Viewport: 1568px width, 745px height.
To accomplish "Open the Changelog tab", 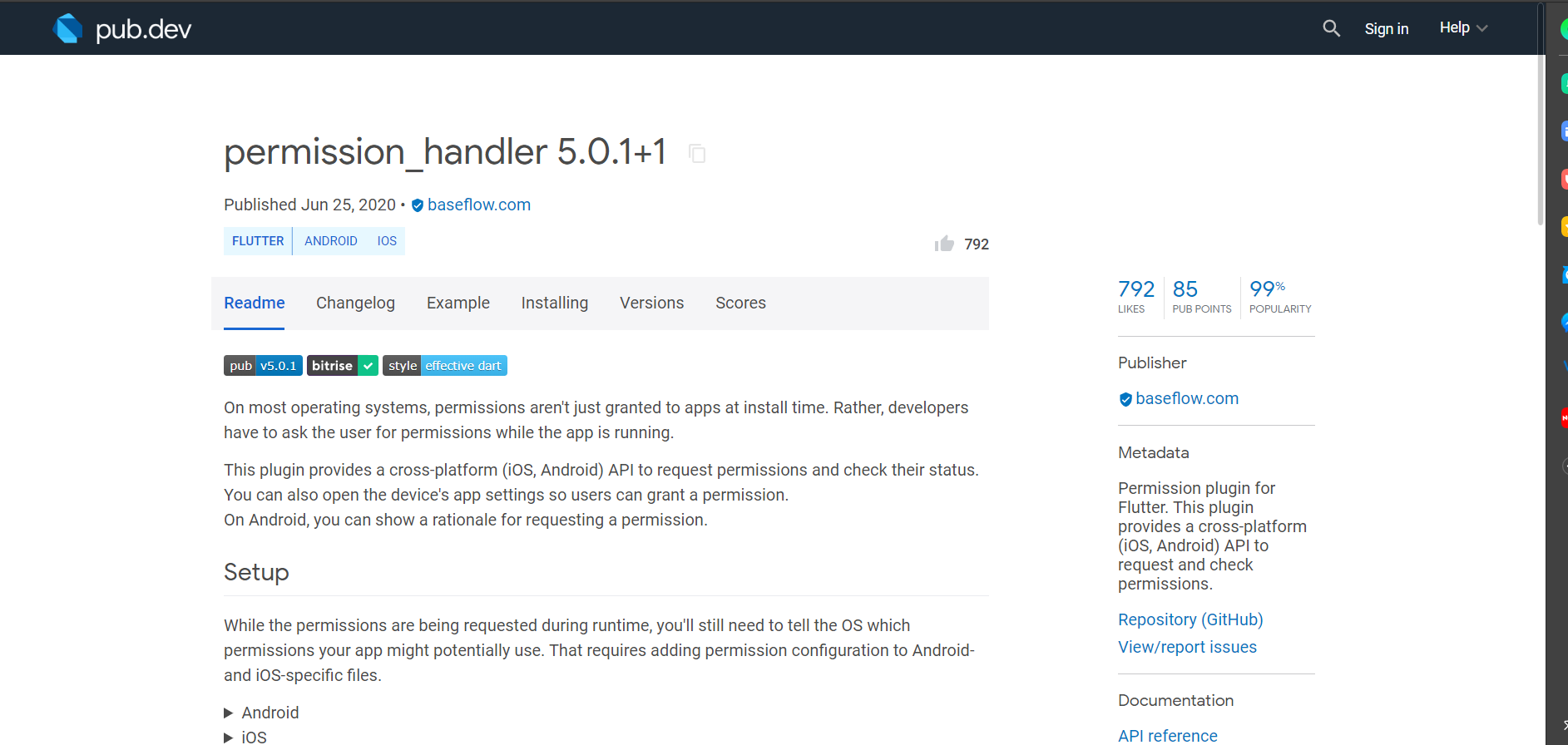I will pos(355,303).
